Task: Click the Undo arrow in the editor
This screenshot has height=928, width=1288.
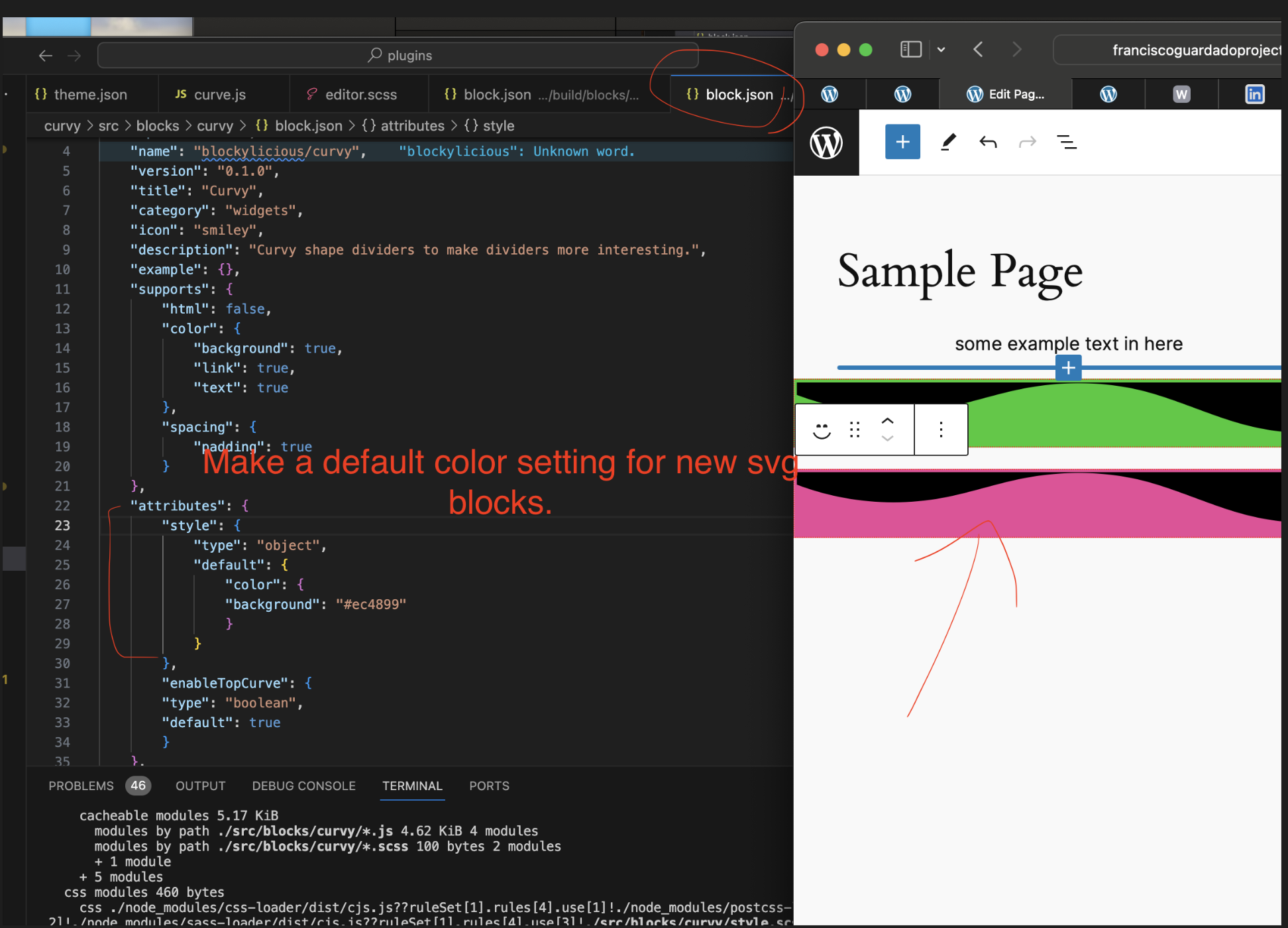Action: 988,142
